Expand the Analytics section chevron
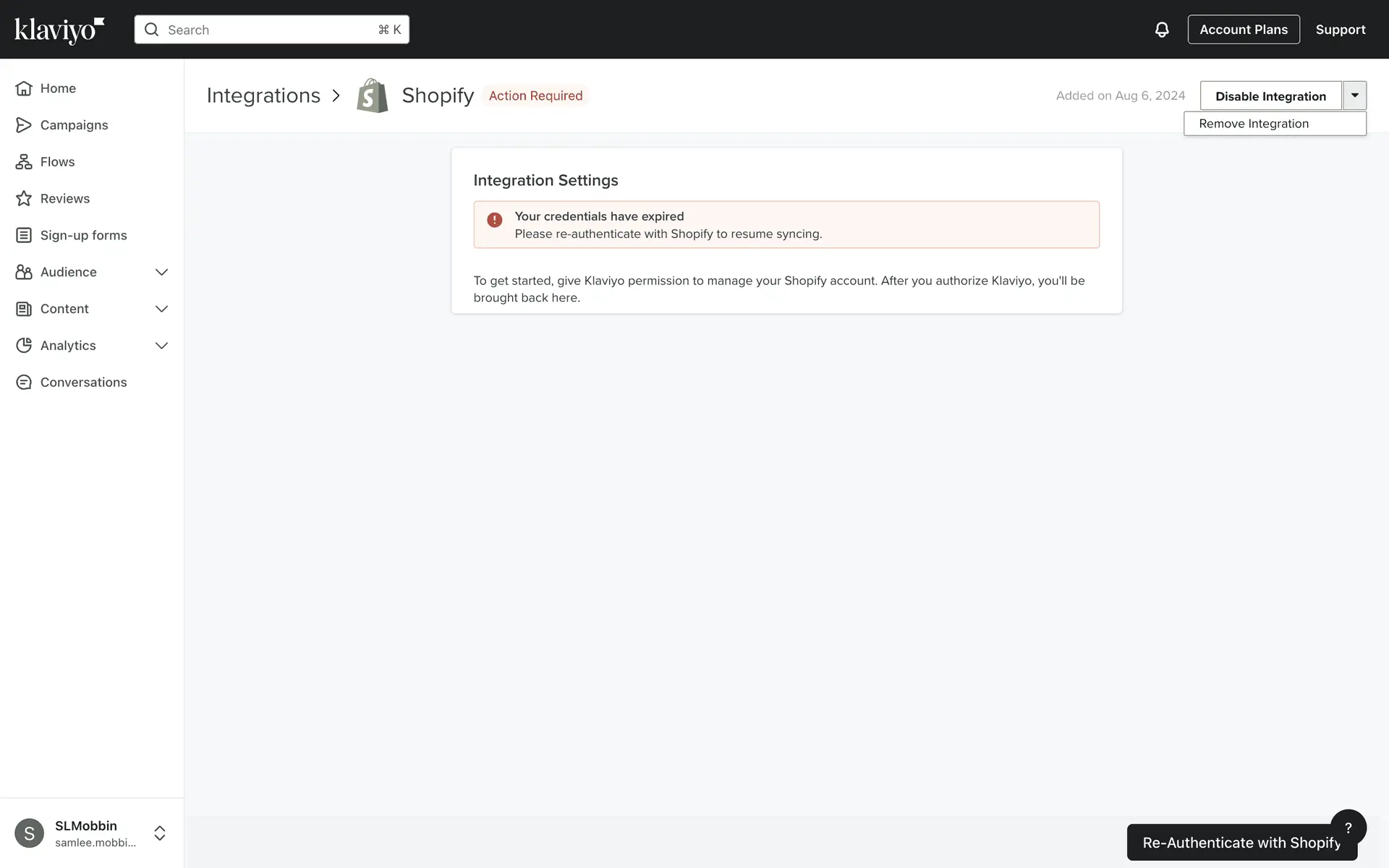Screen dimensions: 1389x868 coord(162,346)
